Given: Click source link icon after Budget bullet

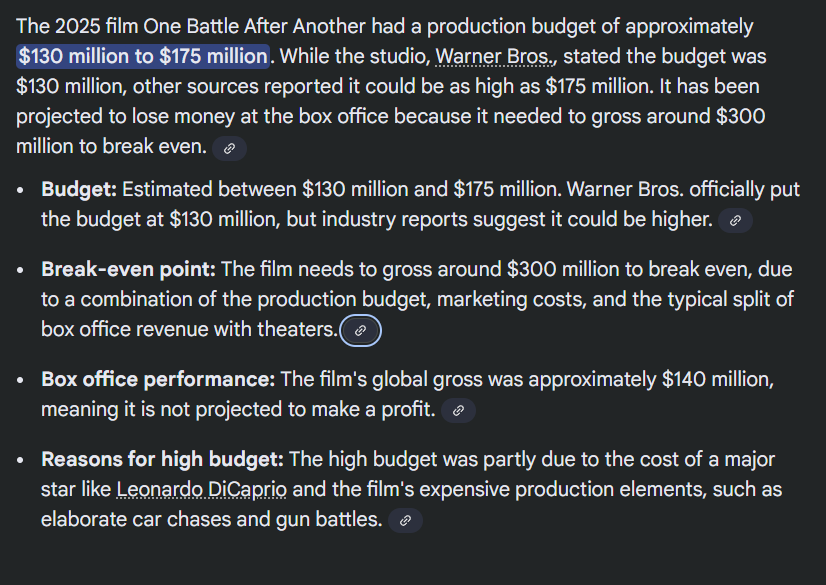Looking at the screenshot, I should pyautogui.click(x=735, y=220).
